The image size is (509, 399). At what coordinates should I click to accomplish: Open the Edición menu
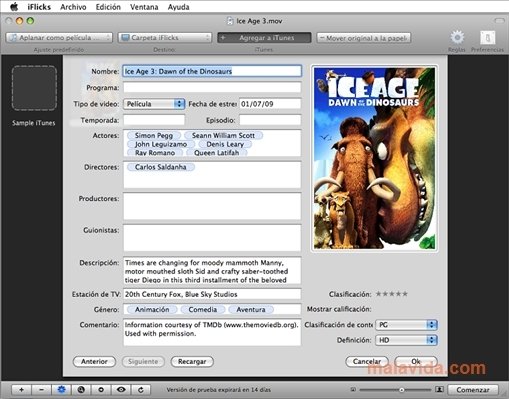[108, 7]
